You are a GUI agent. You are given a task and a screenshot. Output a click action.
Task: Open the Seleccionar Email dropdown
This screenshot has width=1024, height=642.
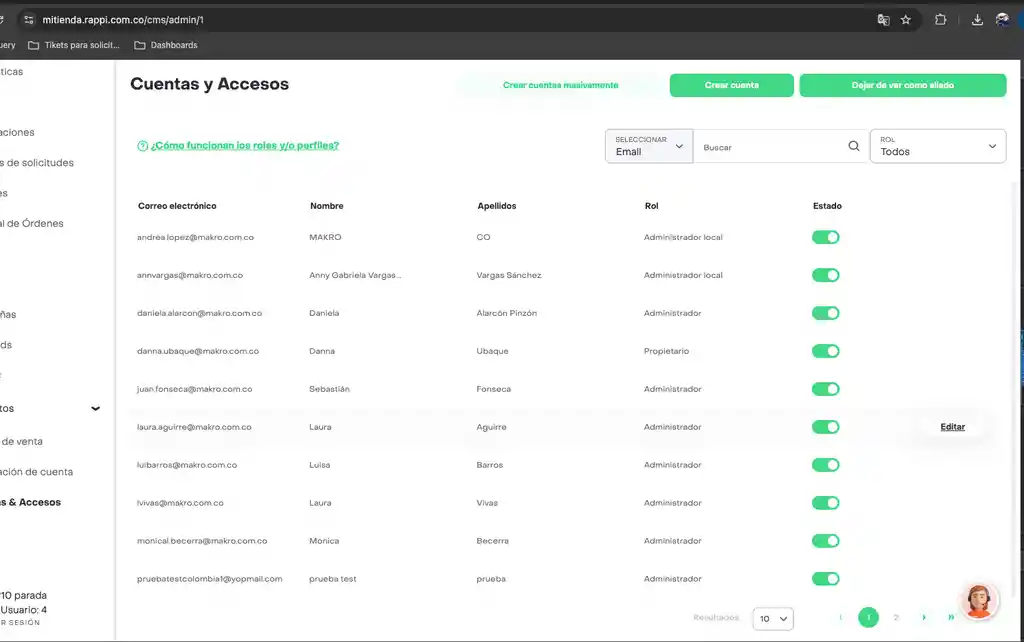[649, 146]
